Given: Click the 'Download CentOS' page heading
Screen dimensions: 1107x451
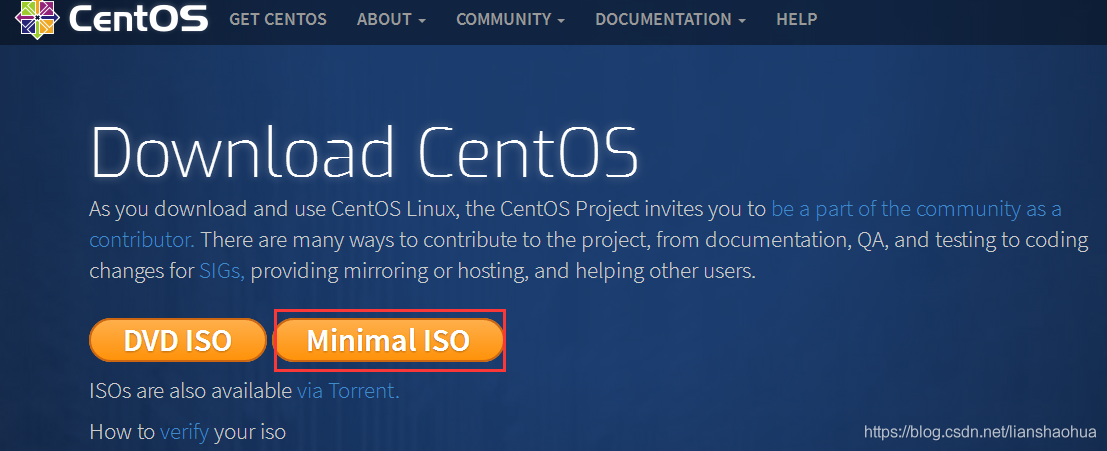Looking at the screenshot, I should point(363,153).
